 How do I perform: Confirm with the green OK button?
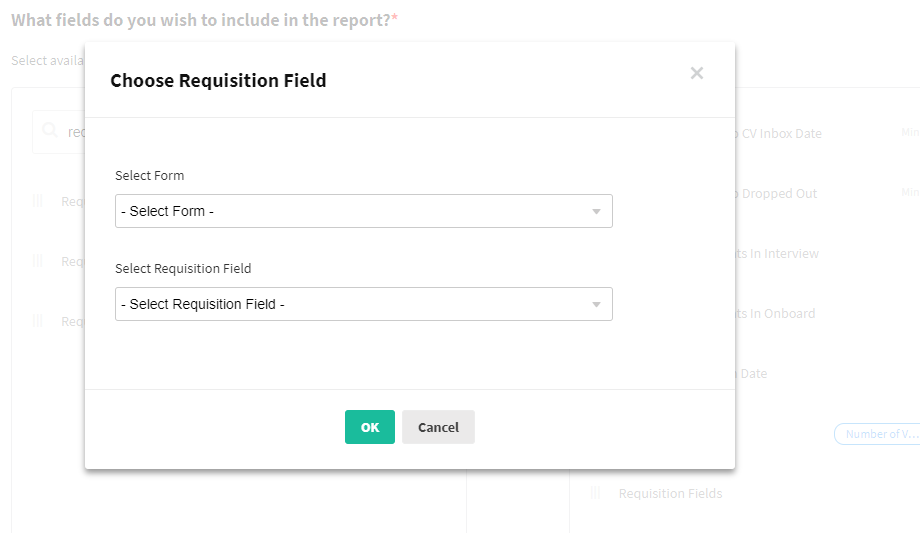370,427
